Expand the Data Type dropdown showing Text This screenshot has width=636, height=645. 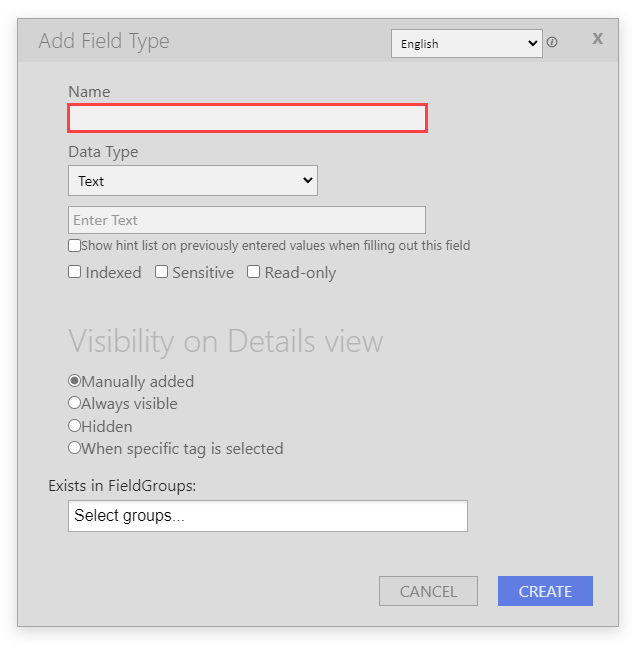pos(193,181)
